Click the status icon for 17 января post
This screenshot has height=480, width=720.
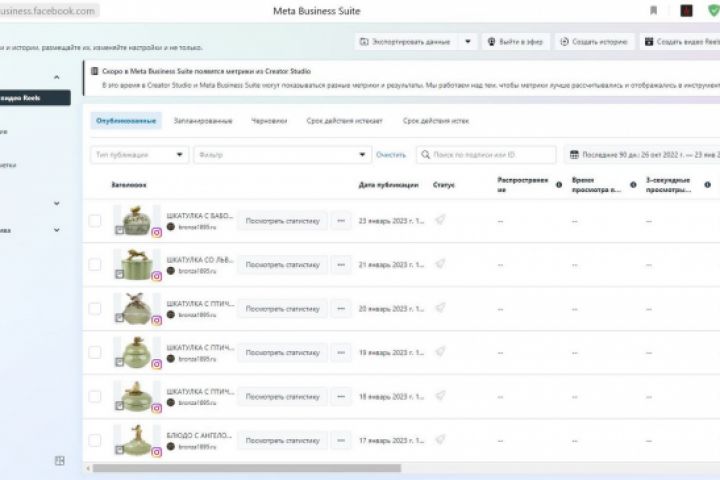[x=440, y=440]
